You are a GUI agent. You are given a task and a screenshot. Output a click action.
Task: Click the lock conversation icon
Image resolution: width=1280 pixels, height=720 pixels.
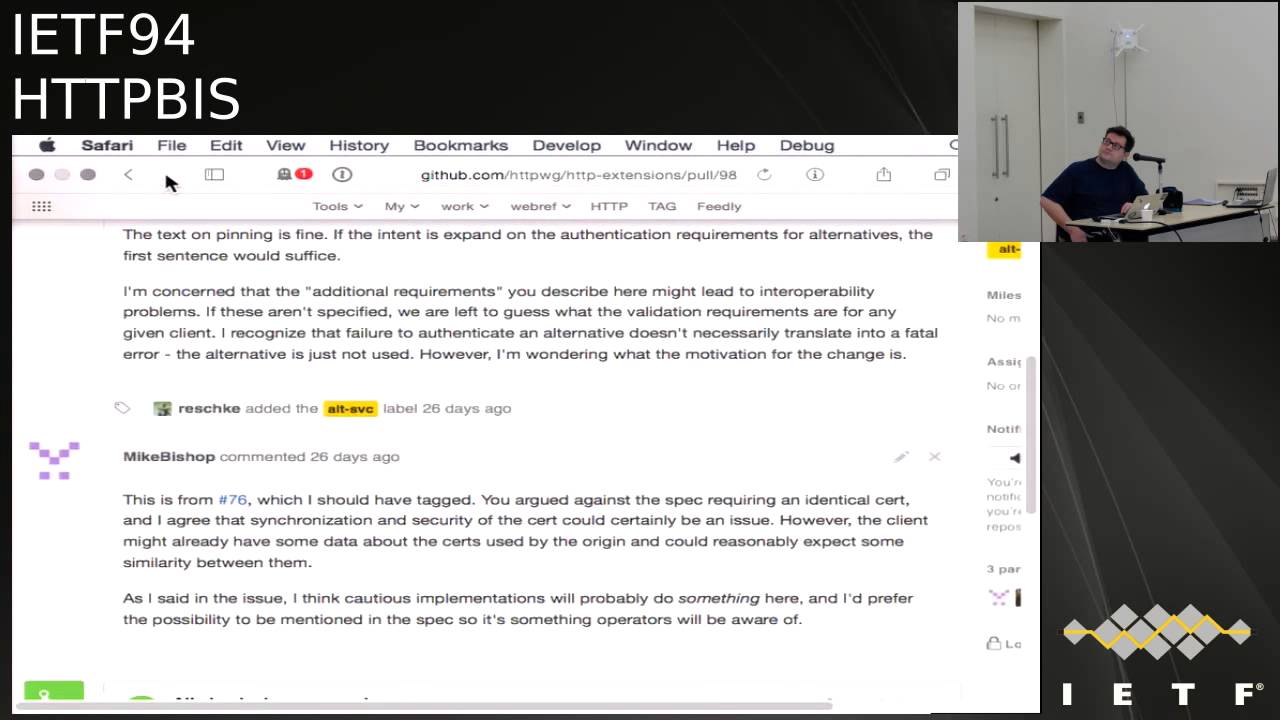point(993,643)
